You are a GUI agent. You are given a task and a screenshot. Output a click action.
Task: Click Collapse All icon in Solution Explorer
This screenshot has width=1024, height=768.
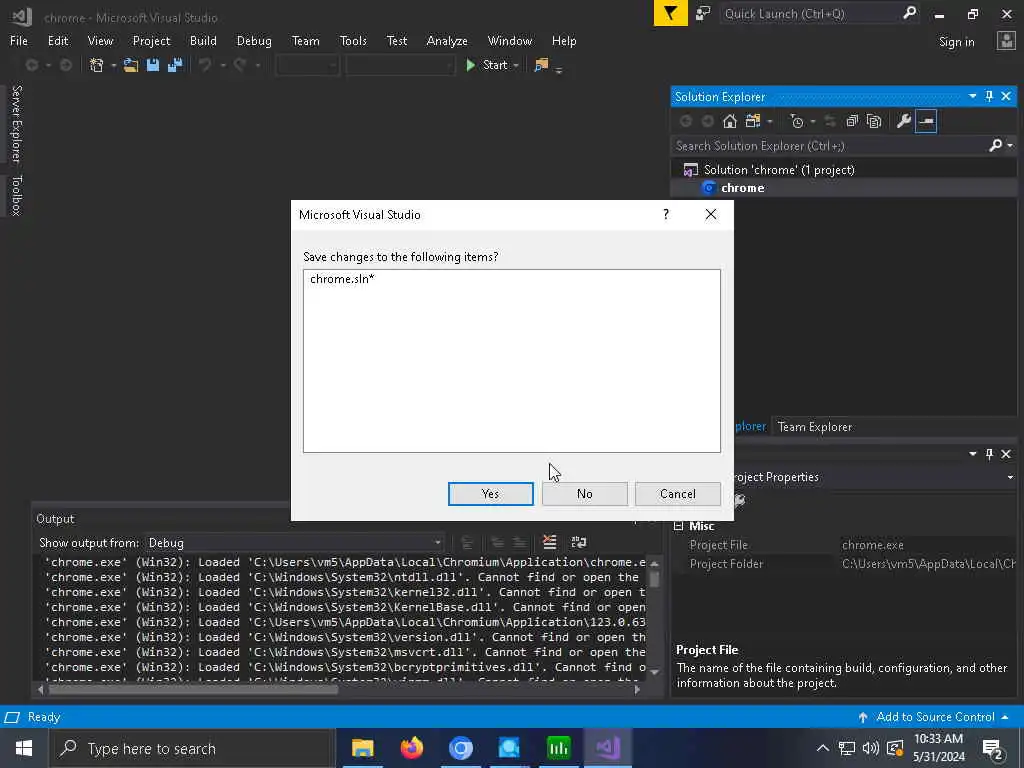(x=852, y=121)
